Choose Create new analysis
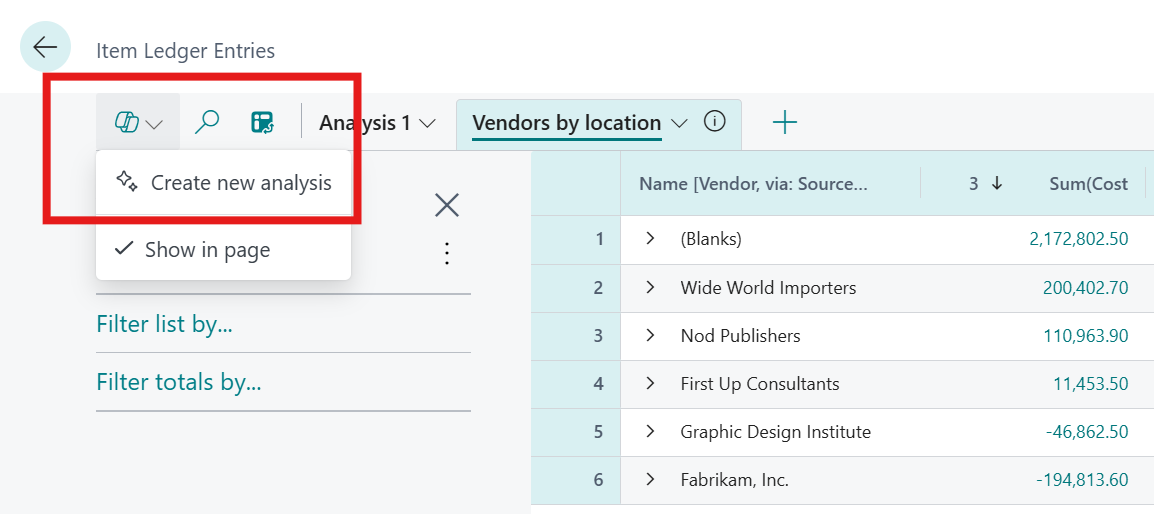The width and height of the screenshot is (1154, 514). point(224,183)
